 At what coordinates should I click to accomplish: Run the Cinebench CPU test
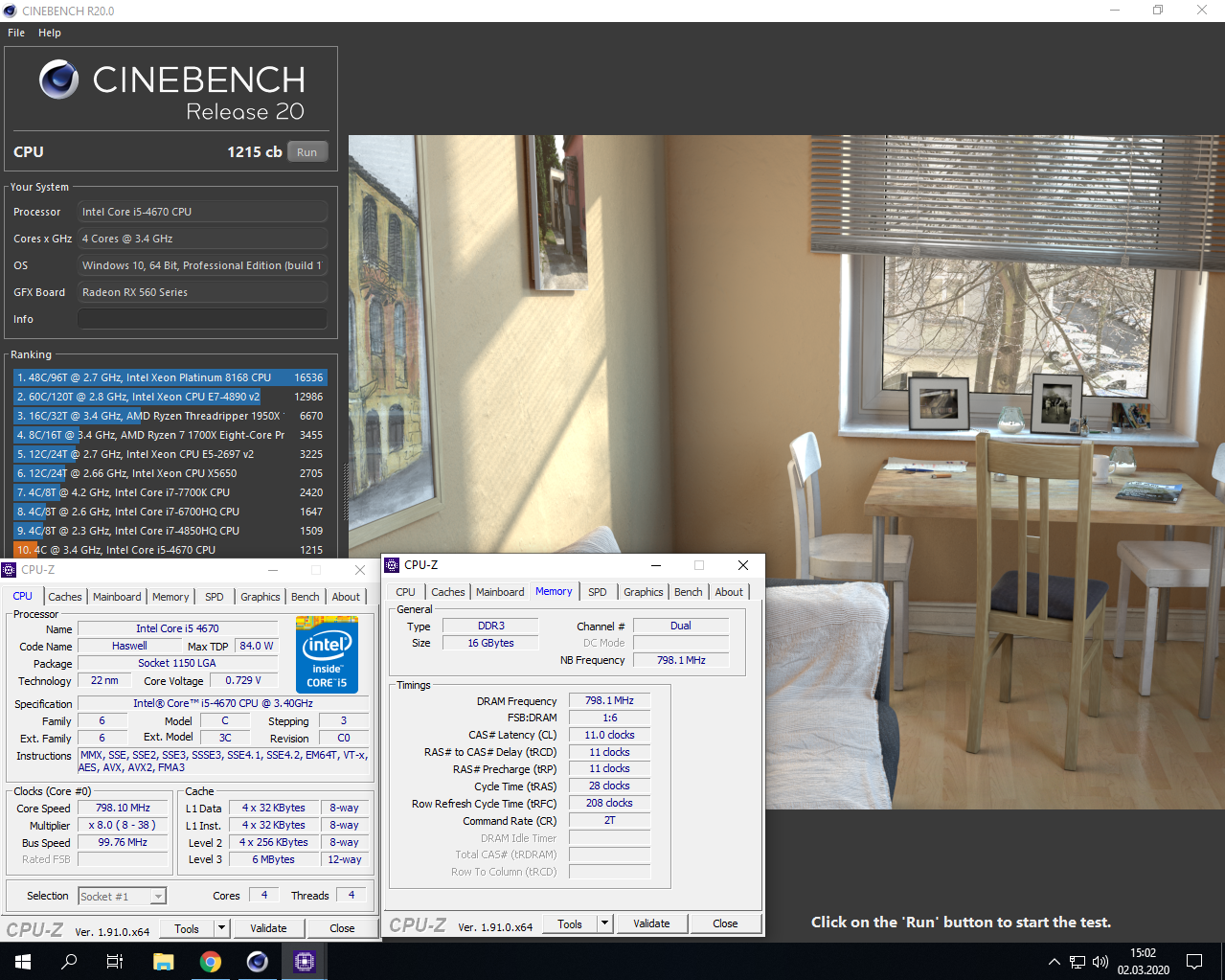click(x=307, y=152)
